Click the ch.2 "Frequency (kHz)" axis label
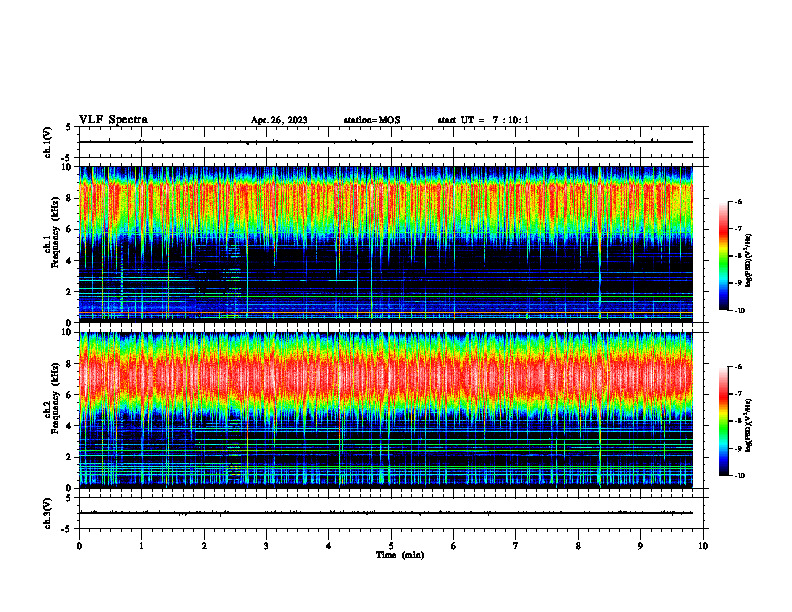This screenshot has height=612, width=792. coord(55,398)
